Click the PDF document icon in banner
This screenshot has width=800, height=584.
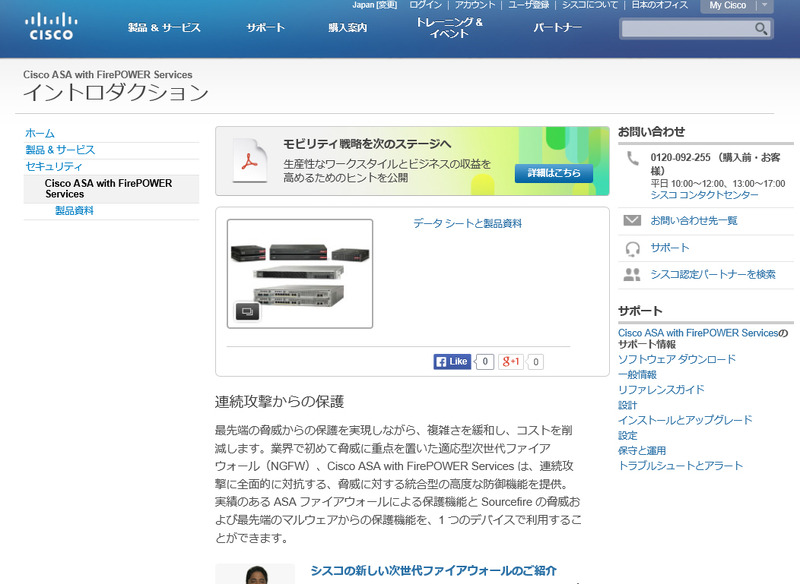tap(249, 161)
